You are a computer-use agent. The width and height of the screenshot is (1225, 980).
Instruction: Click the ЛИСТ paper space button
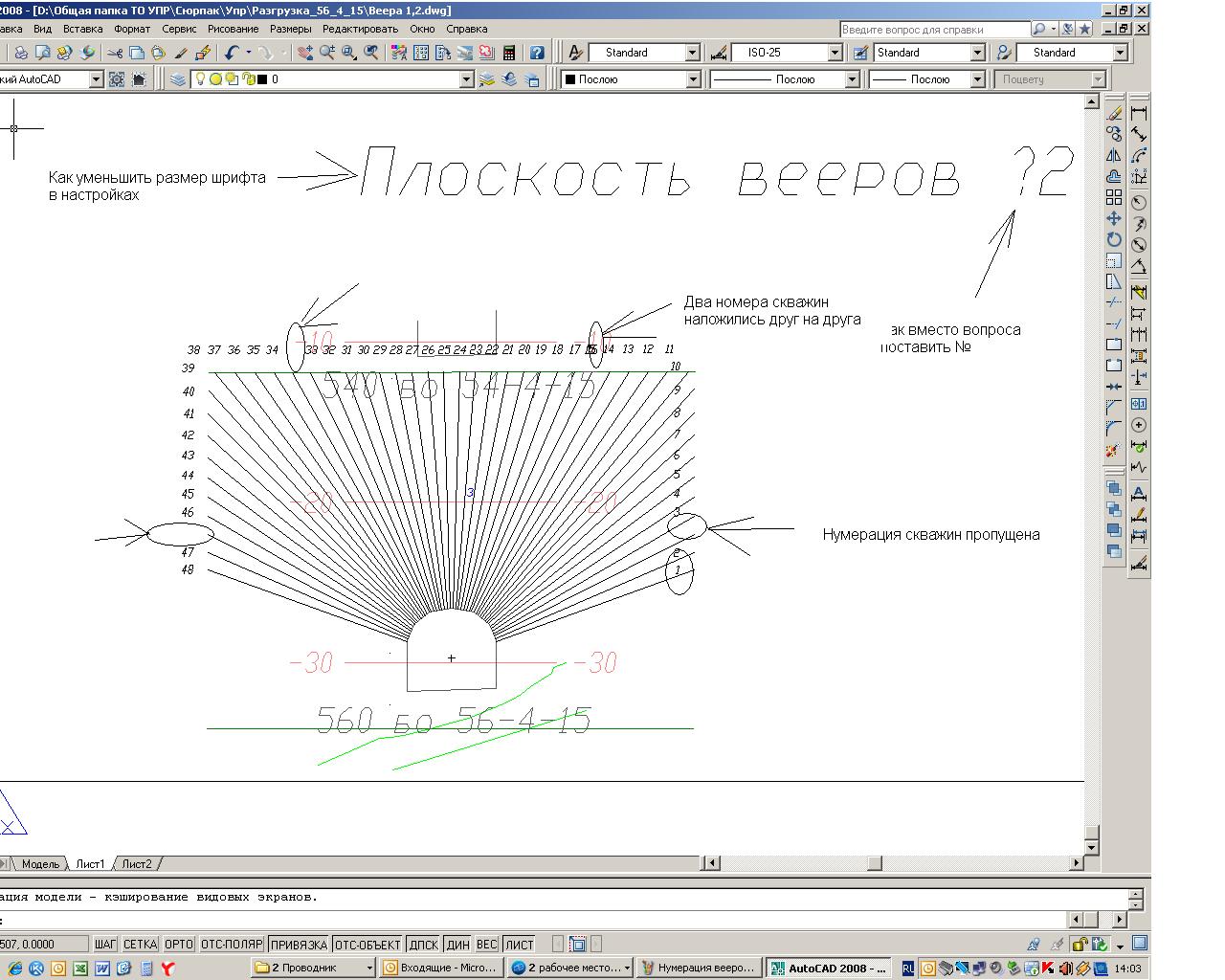click(x=520, y=945)
